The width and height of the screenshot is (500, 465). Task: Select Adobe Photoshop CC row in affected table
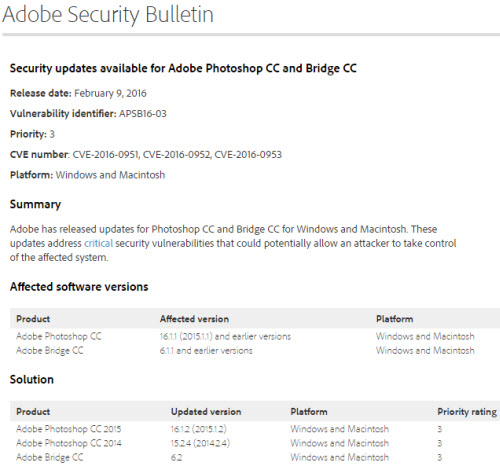(255, 336)
